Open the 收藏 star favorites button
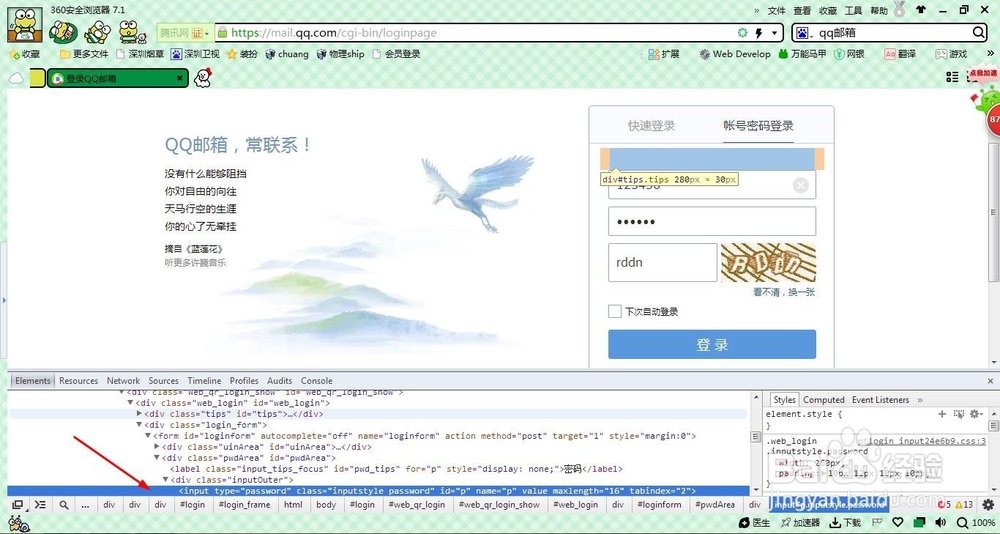This screenshot has height=534, width=1000. 24,54
